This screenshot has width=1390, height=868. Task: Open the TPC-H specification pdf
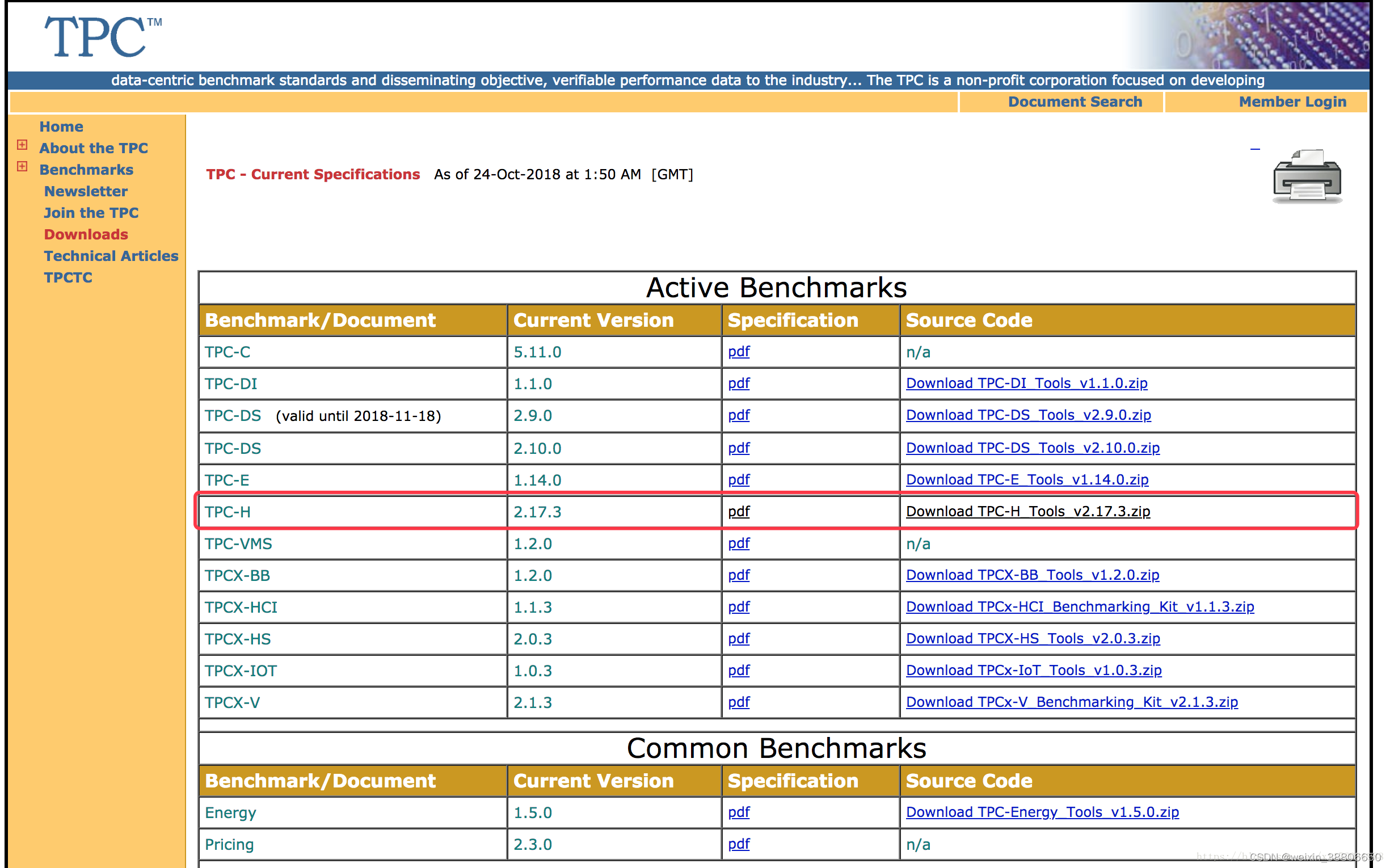pos(738,511)
